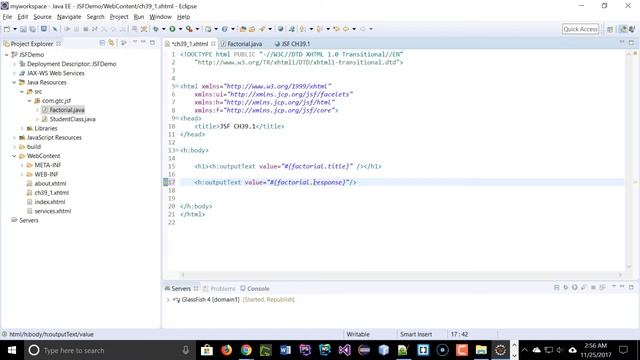The width and height of the screenshot is (640, 360).
Task: Open the Window menu
Action: click(160, 17)
